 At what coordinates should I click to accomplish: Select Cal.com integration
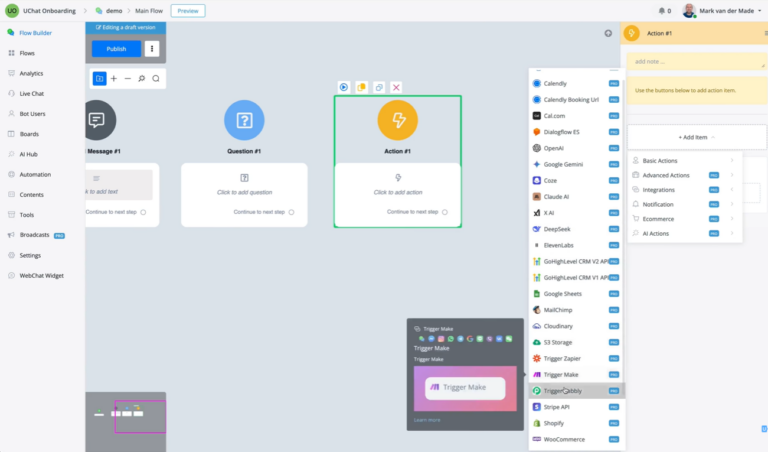(576, 116)
